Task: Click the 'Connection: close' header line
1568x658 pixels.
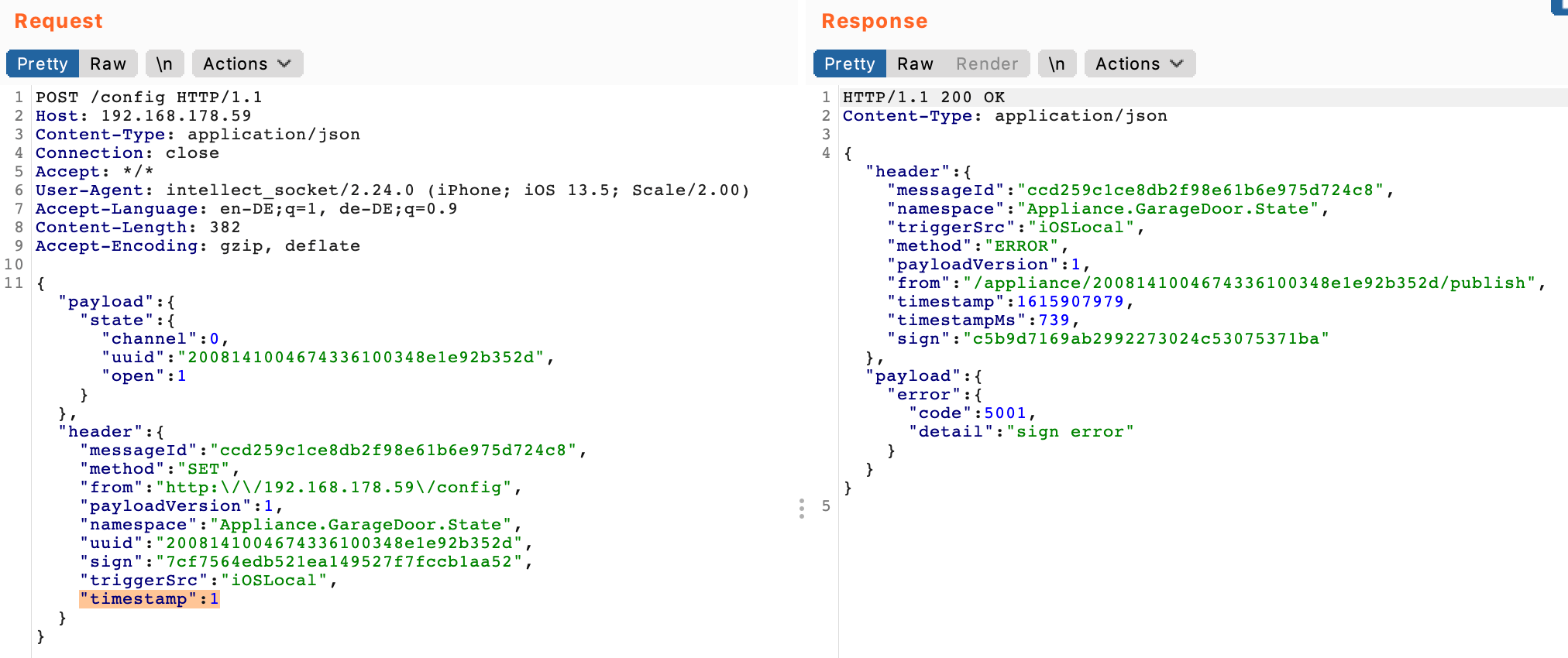Action: coord(127,153)
